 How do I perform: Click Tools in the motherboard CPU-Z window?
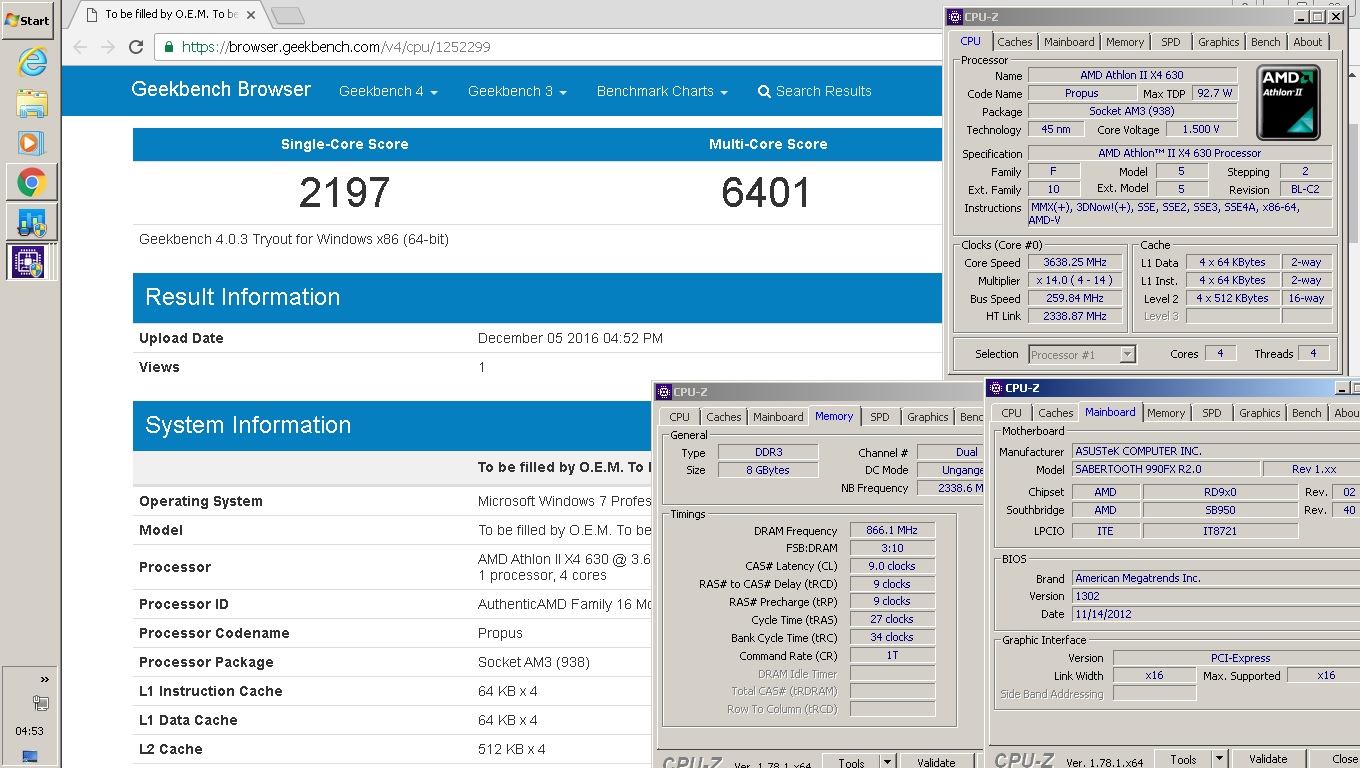pyautogui.click(x=1183, y=759)
